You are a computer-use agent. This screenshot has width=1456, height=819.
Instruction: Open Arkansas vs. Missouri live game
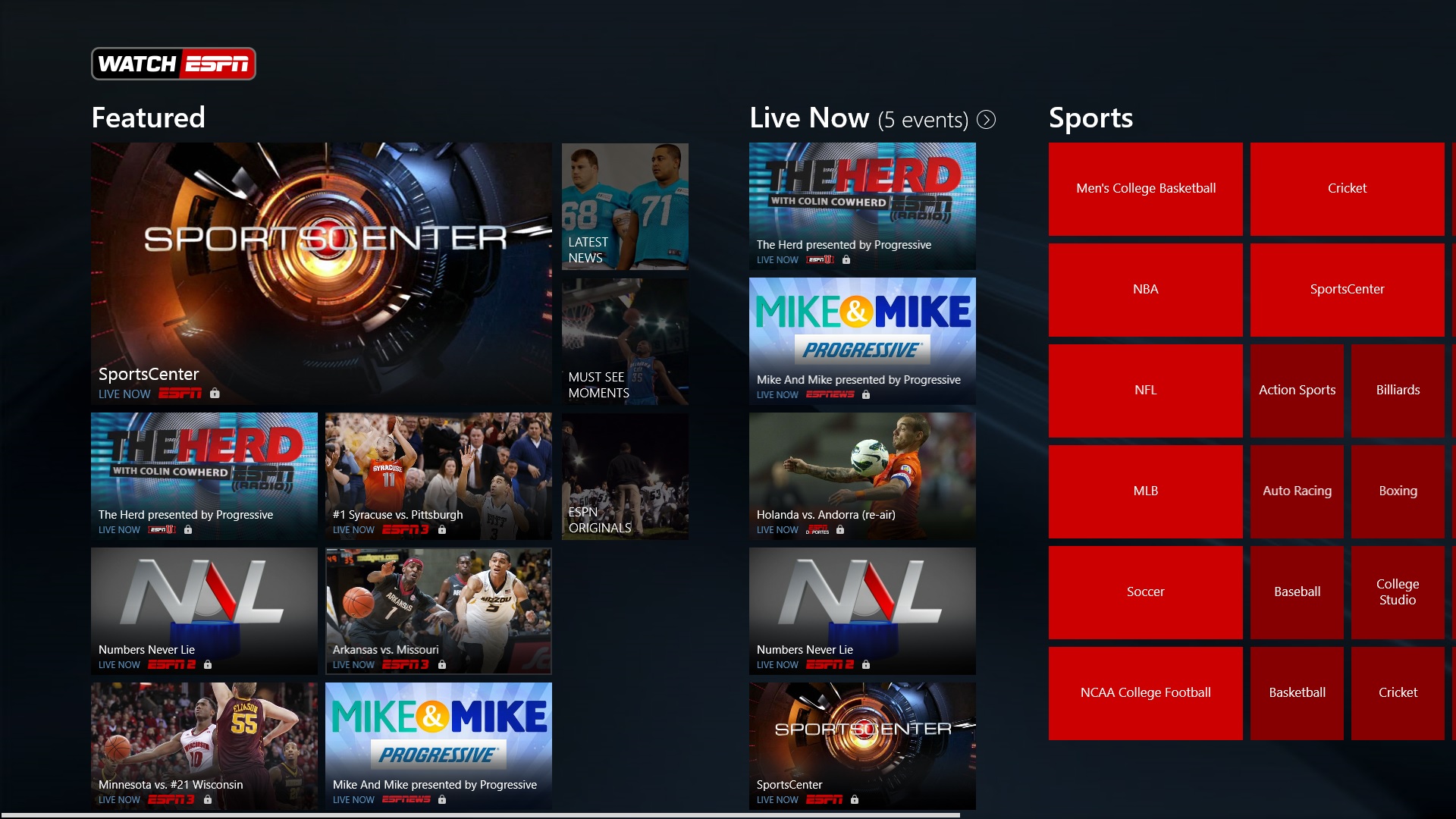point(438,611)
